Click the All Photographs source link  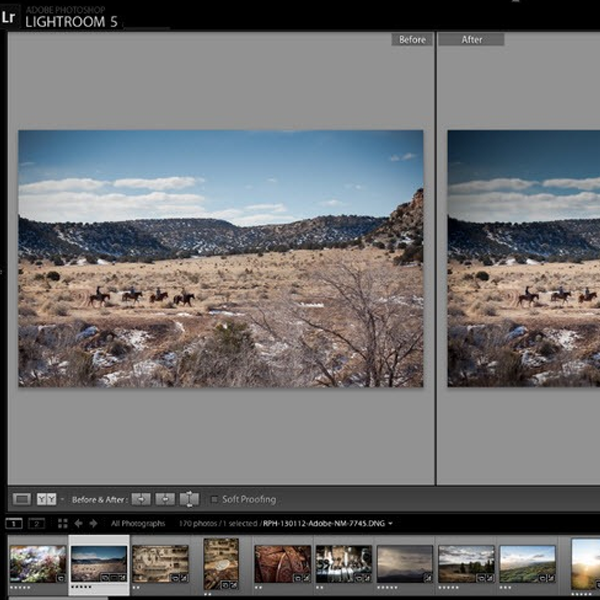[139, 523]
